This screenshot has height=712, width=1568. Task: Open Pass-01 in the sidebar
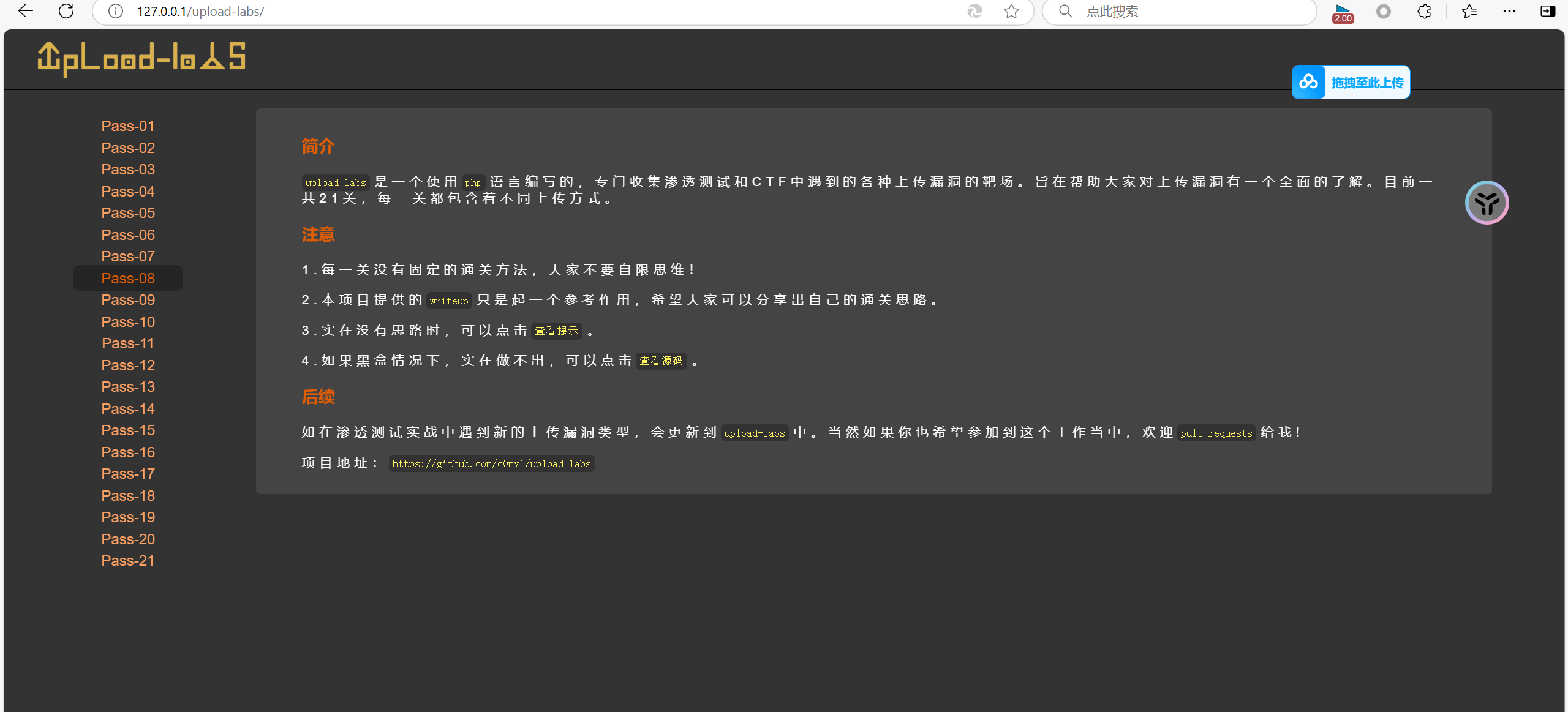coord(128,126)
